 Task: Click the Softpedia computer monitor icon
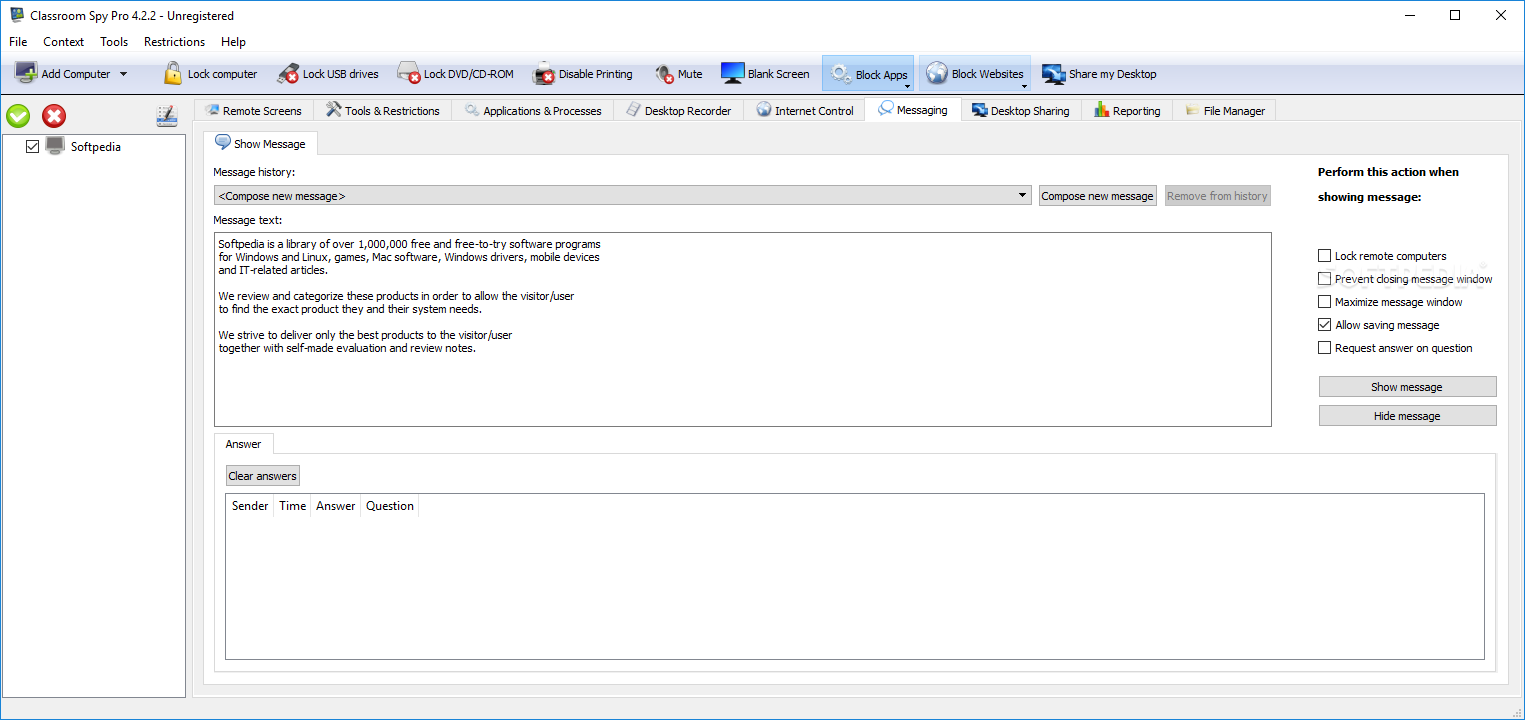point(55,146)
